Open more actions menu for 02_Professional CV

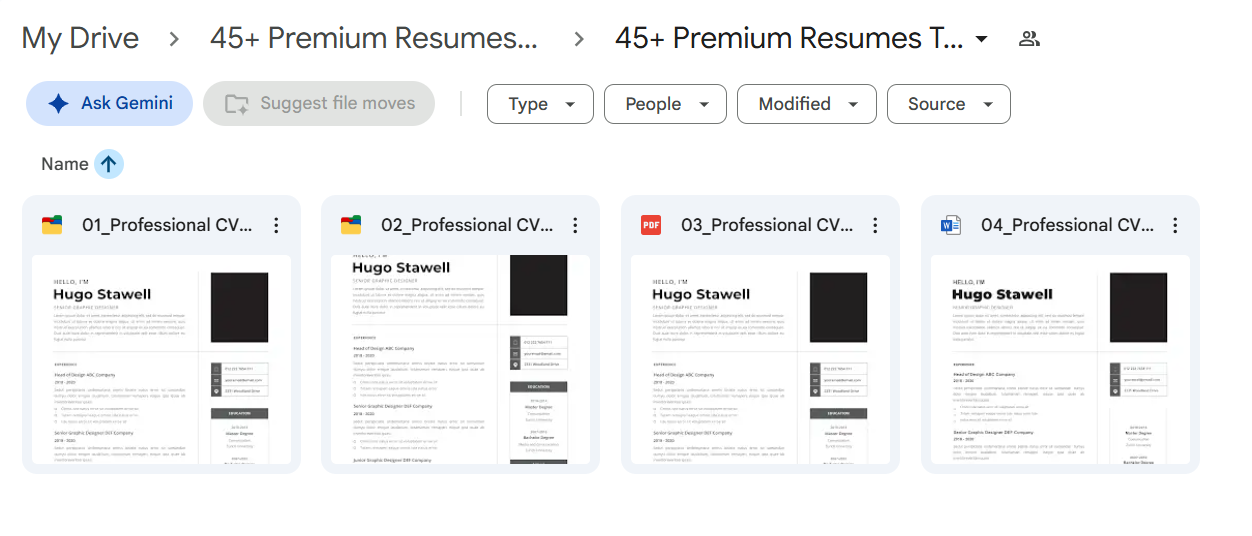point(575,225)
